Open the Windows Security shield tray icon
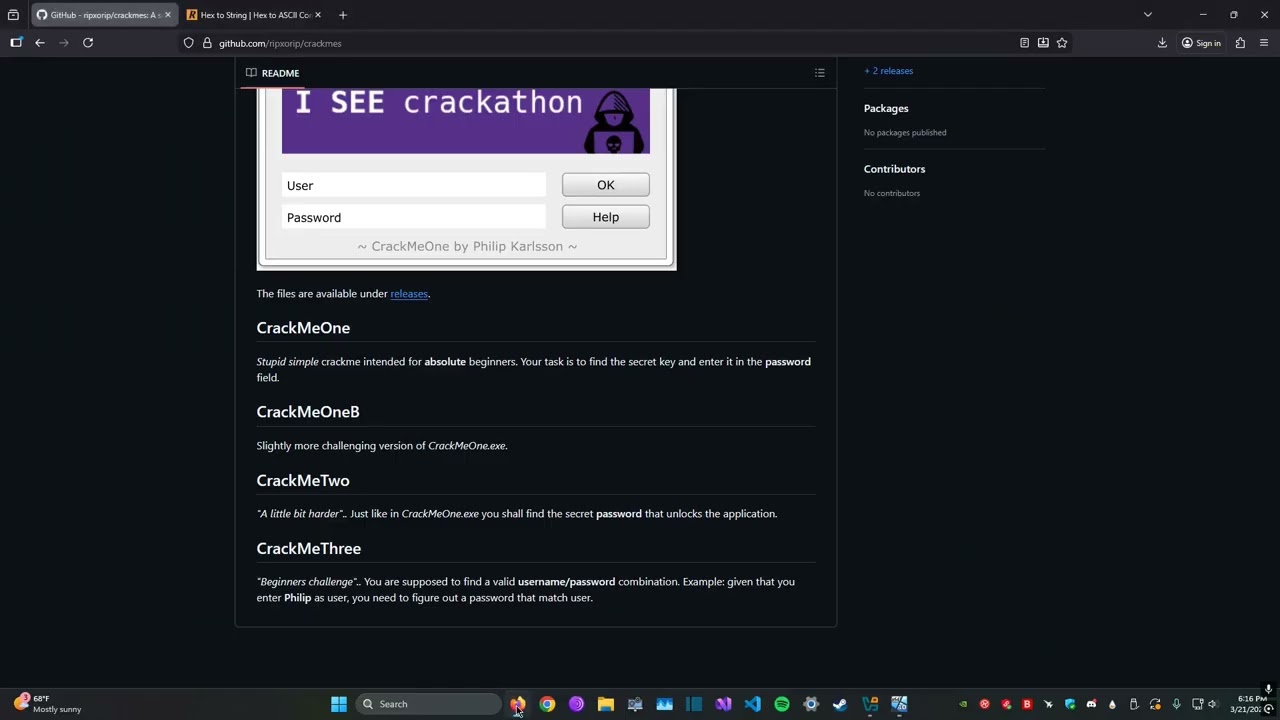This screenshot has width=1280, height=720. (x=1070, y=704)
